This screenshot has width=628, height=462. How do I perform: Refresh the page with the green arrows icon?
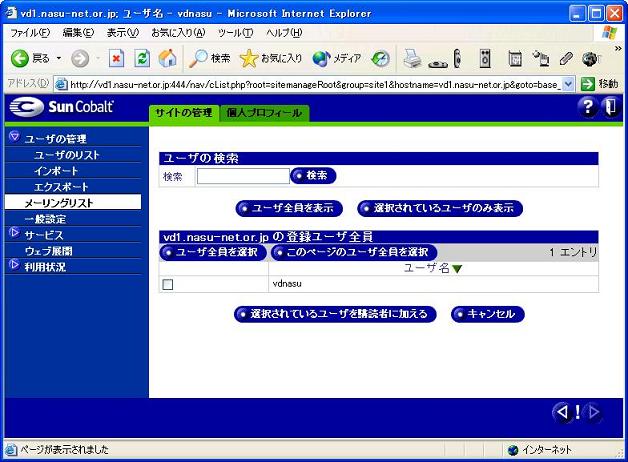[142, 59]
